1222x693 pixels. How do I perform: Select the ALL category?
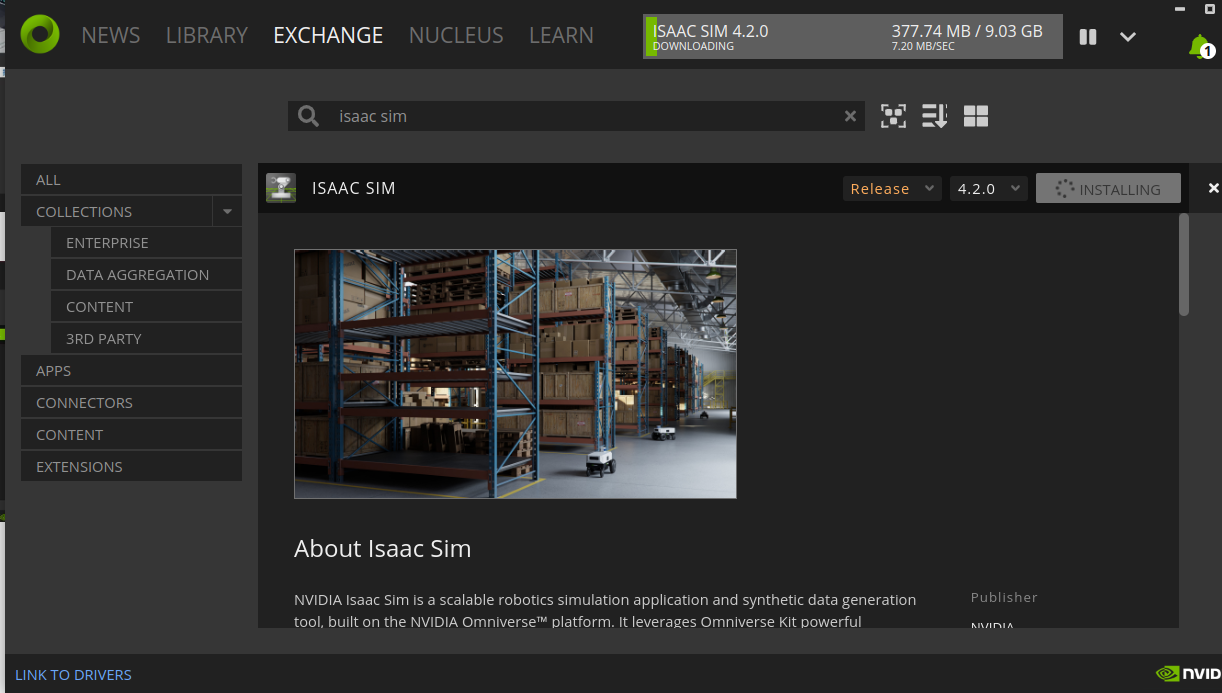[x=131, y=180]
